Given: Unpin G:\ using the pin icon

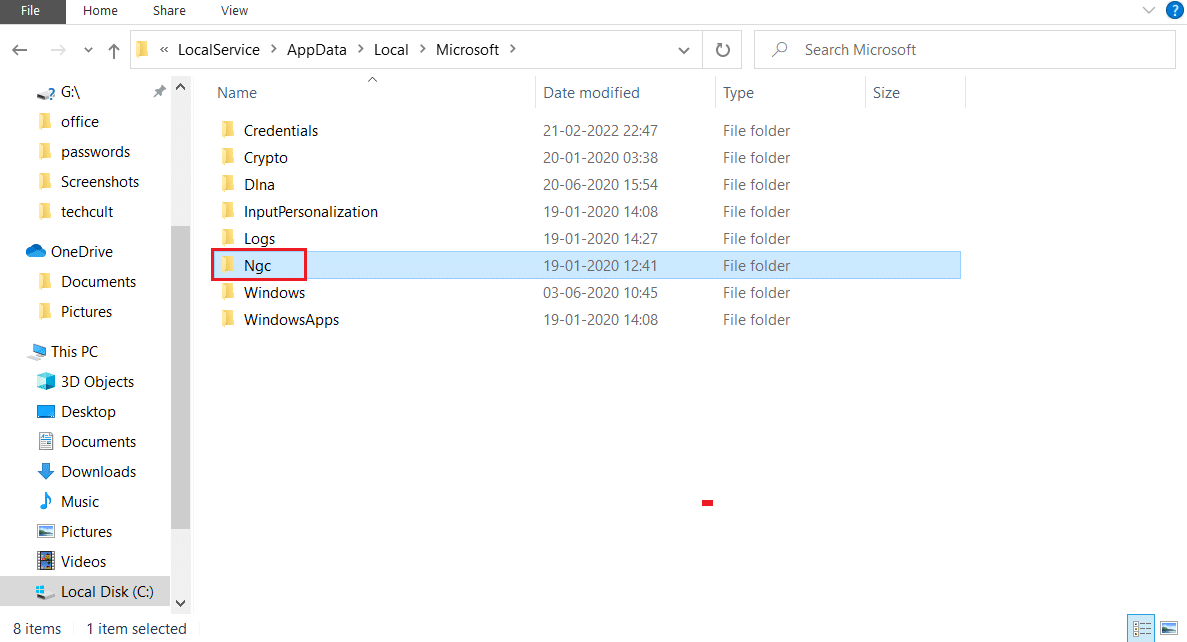Looking at the screenshot, I should click(x=159, y=92).
